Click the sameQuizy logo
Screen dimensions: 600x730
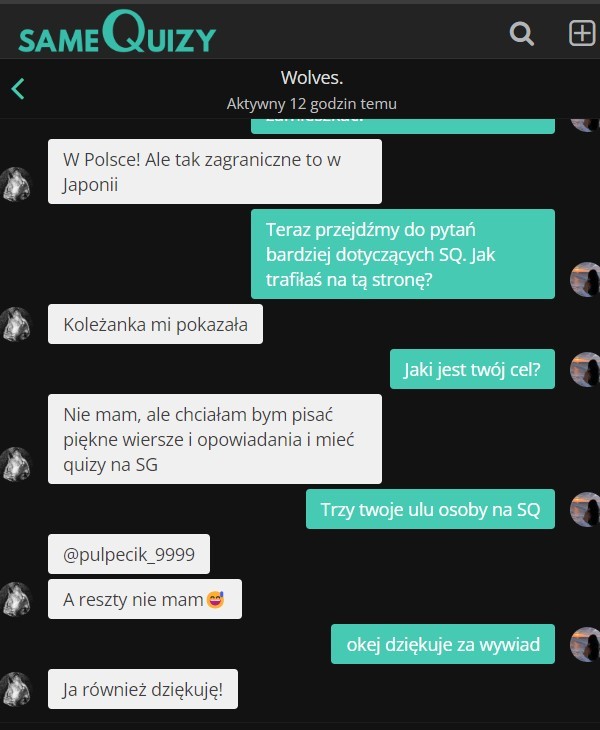(117, 32)
